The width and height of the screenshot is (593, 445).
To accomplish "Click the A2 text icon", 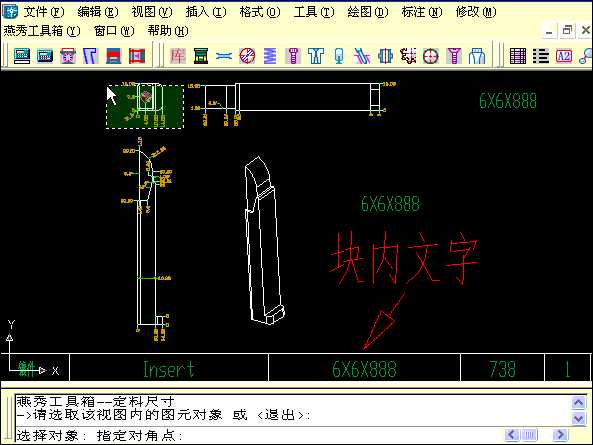I will click(x=564, y=56).
